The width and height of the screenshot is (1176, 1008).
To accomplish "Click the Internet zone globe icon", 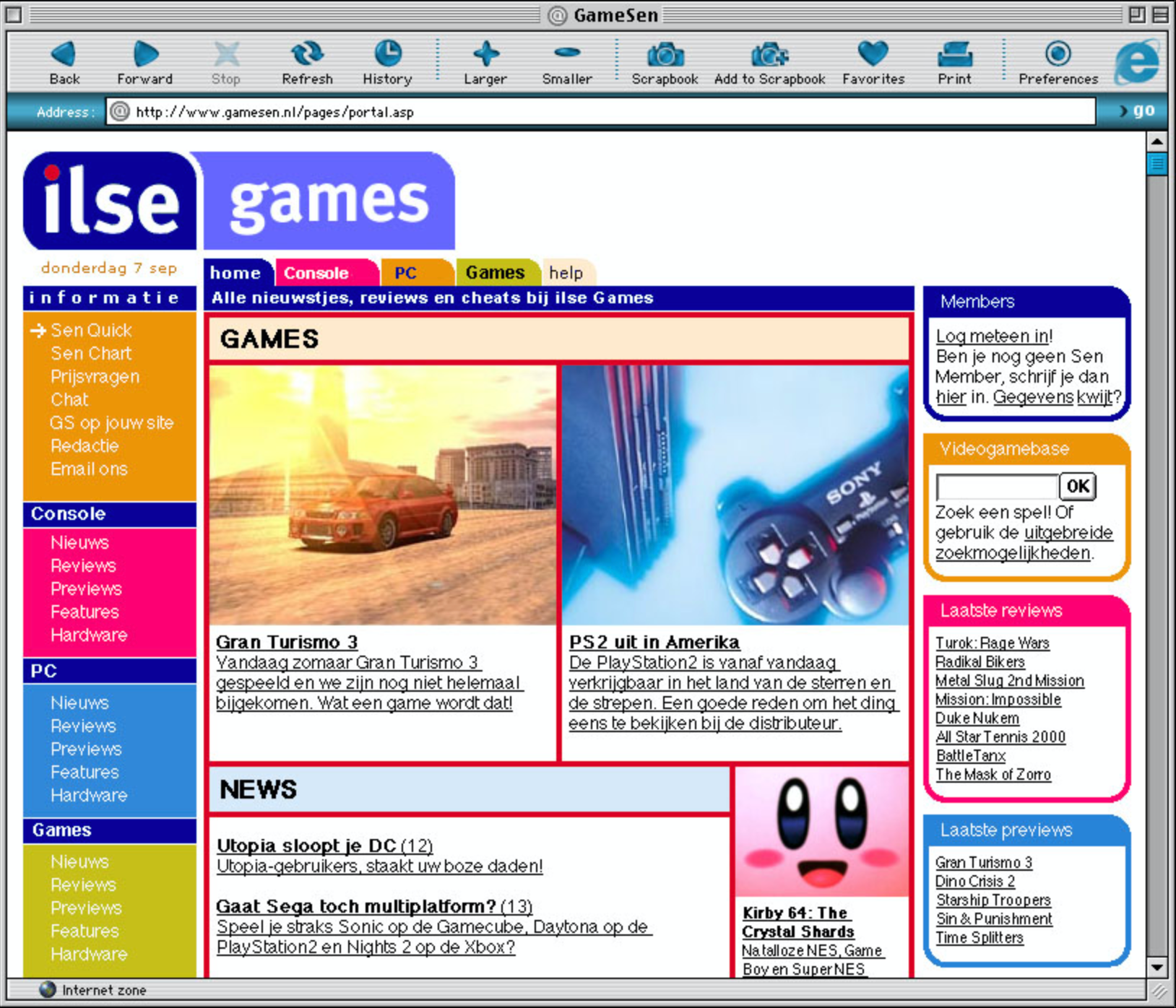I will [48, 989].
